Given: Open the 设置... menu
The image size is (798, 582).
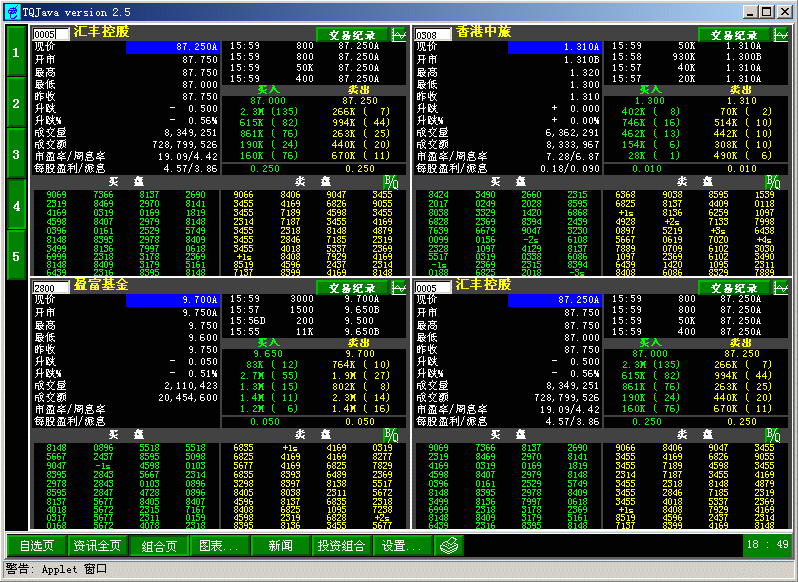Looking at the screenshot, I should tap(403, 546).
